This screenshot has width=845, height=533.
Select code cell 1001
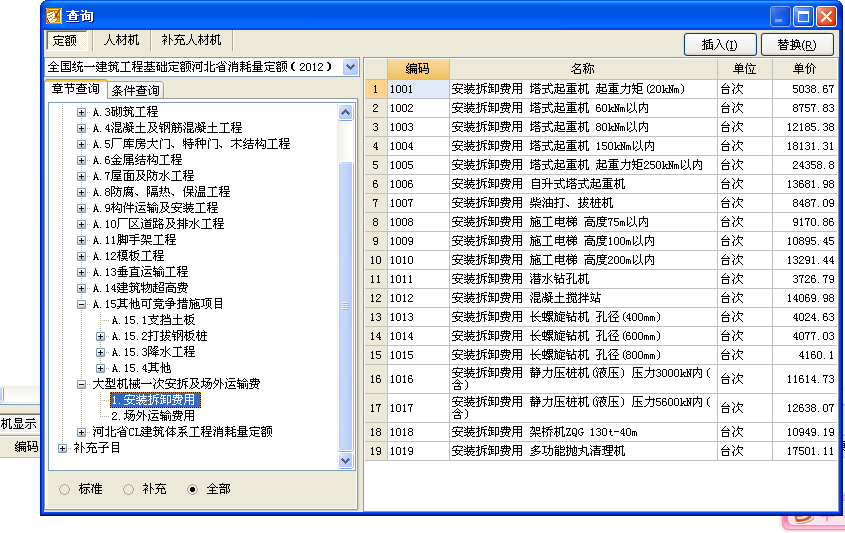point(418,89)
